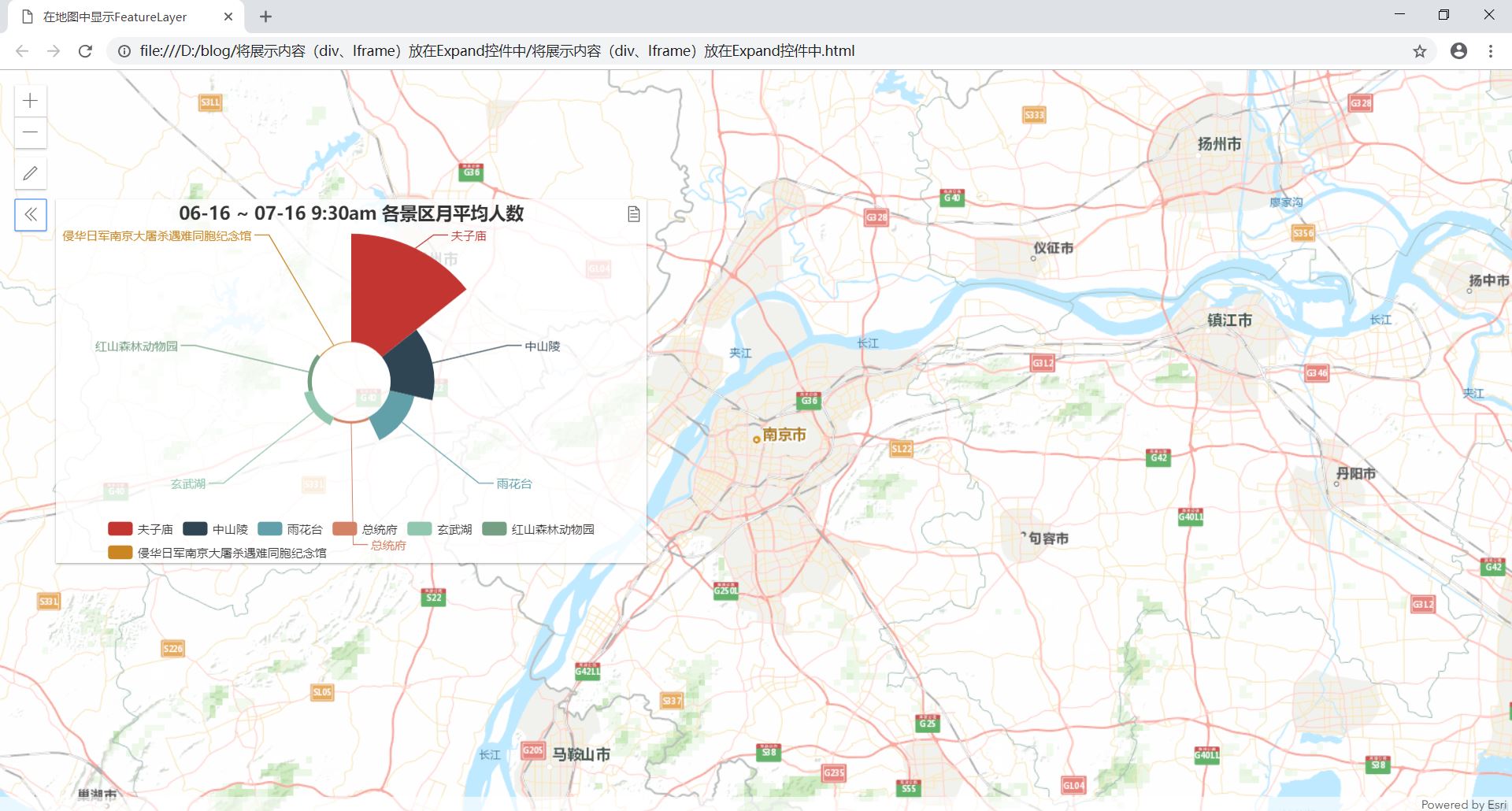Image resolution: width=1512 pixels, height=811 pixels.
Task: Toggle 侵华日军南京大屠杀遇难同胞纪念馆 legend entry
Action: click(217, 553)
